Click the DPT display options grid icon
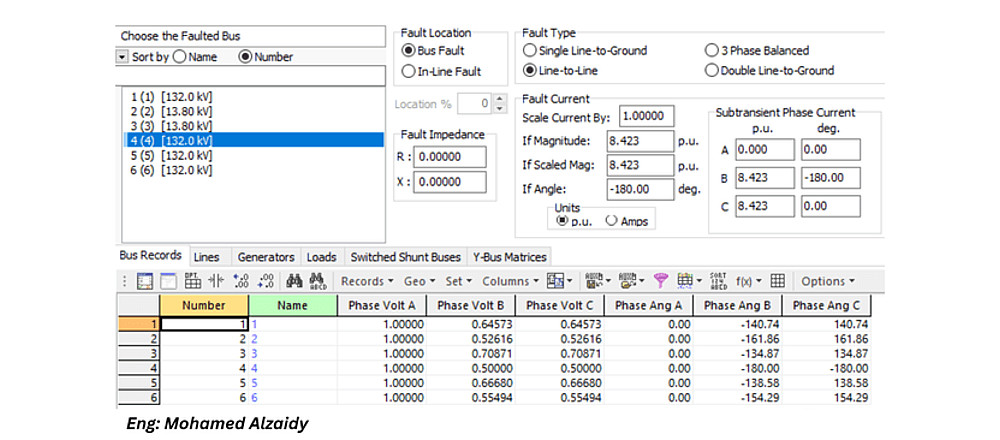Screen dimensions: 1000x440 [x=193, y=281]
